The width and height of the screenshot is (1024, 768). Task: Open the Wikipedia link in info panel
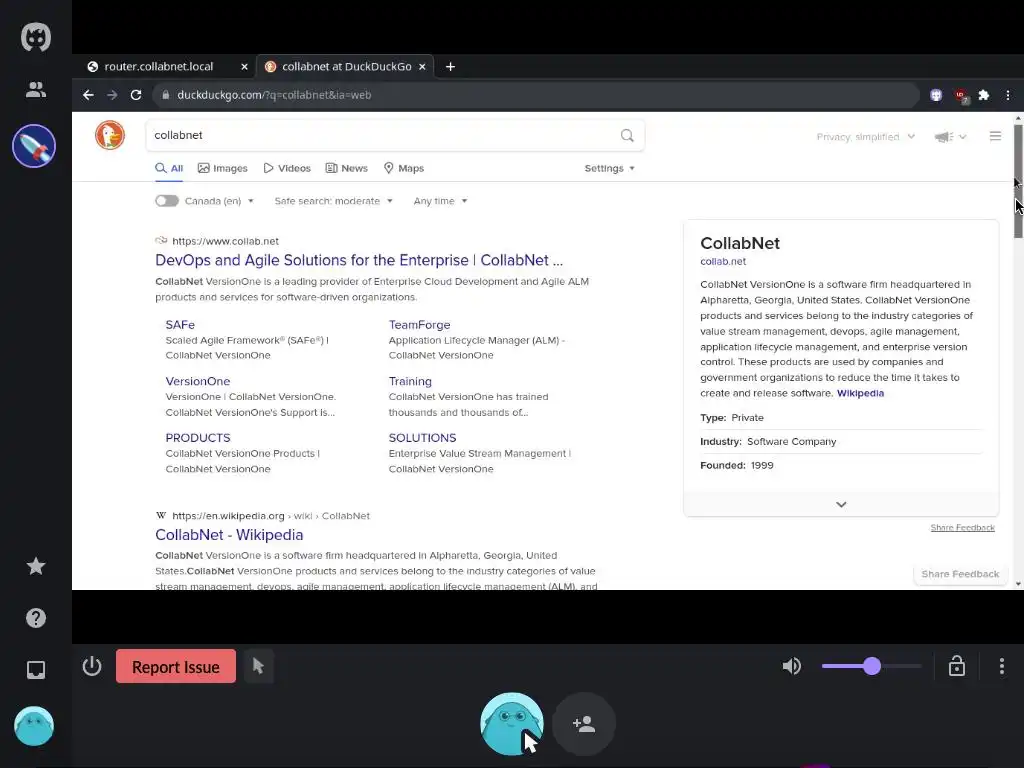point(860,393)
